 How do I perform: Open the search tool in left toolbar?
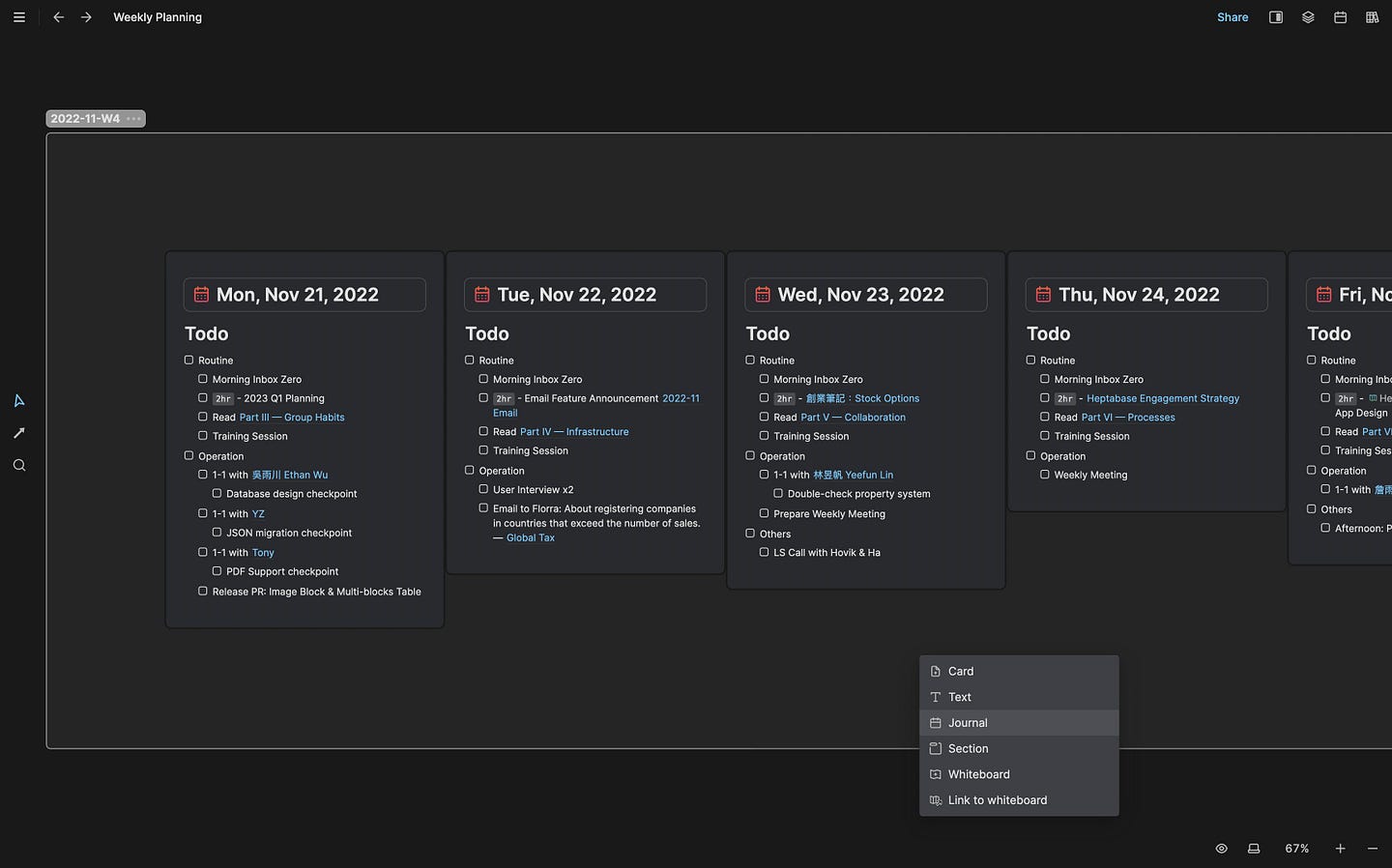(x=18, y=465)
